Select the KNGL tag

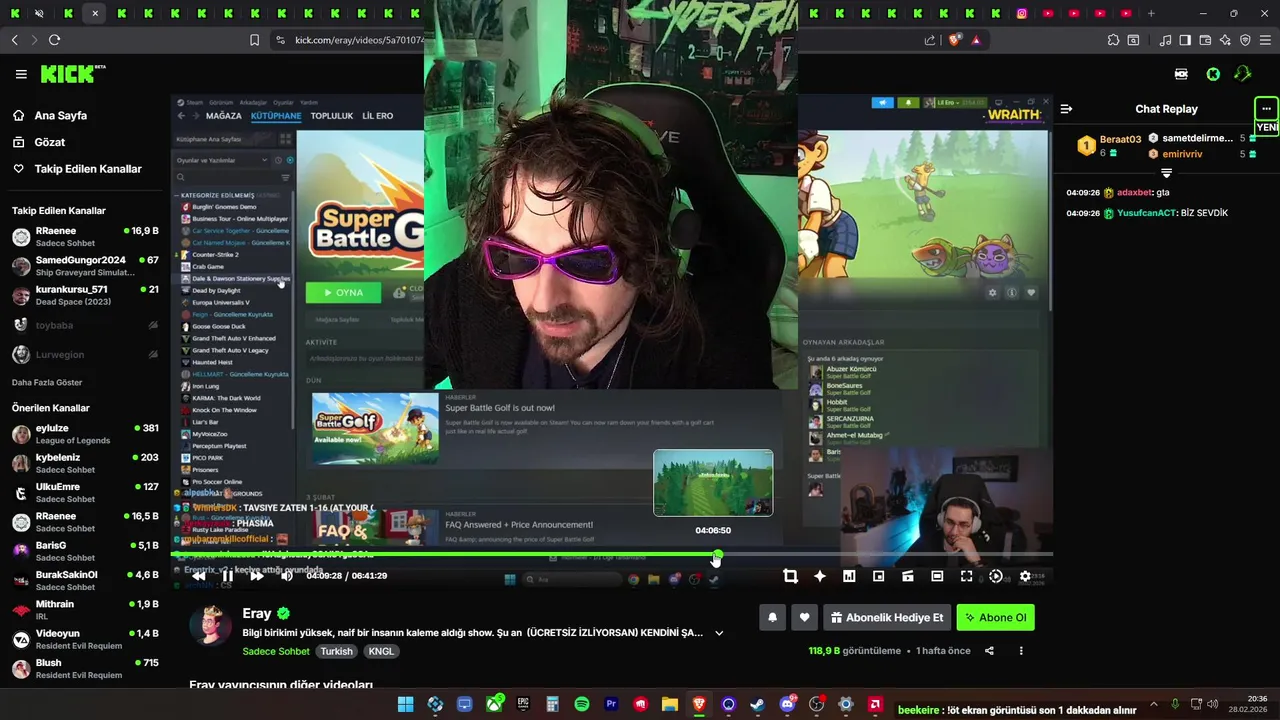381,651
